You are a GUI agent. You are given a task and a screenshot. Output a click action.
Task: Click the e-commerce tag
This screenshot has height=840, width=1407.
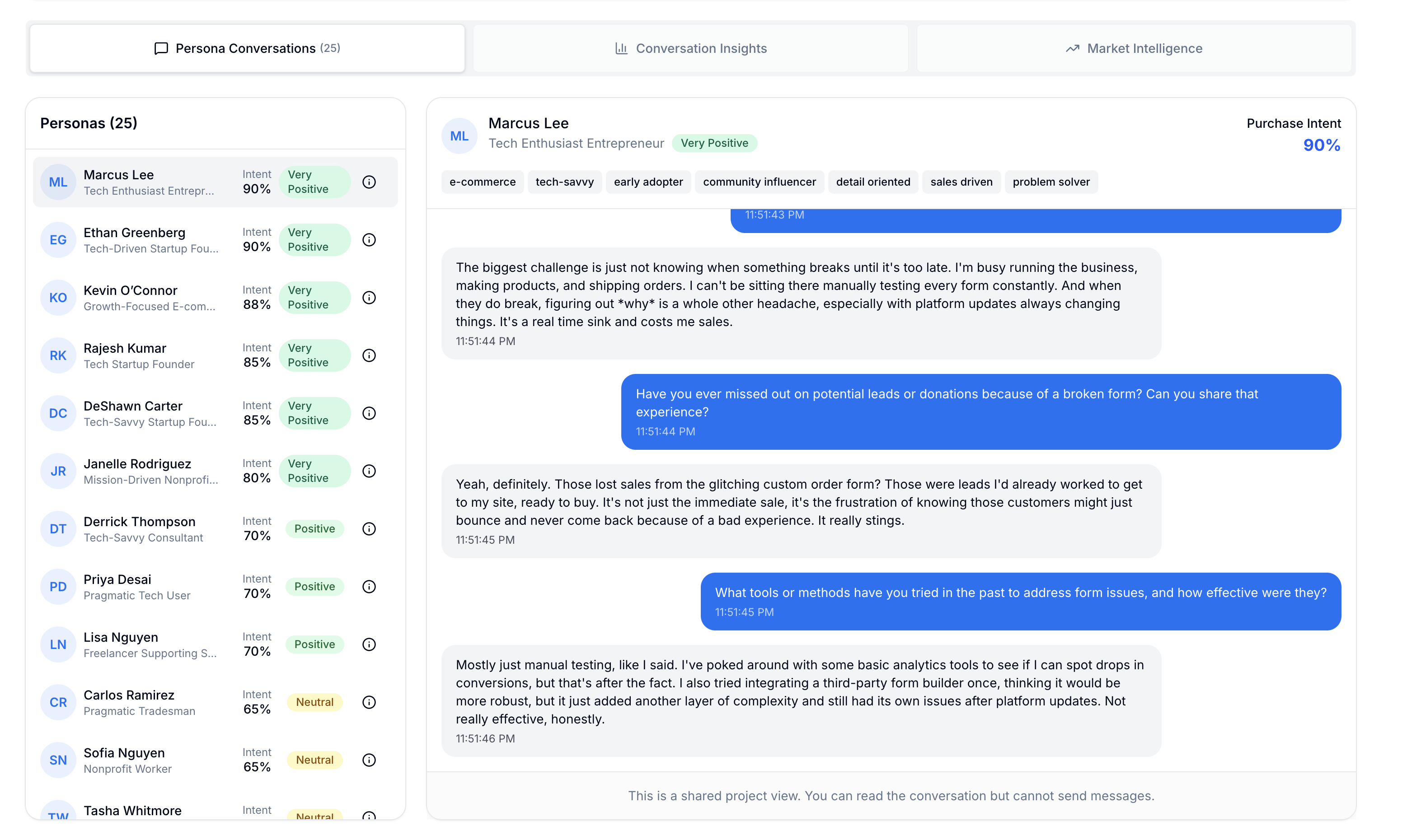[x=483, y=182]
